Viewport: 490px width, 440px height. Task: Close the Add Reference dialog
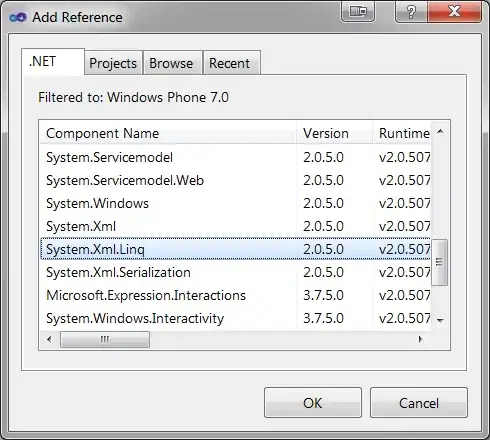(x=454, y=12)
